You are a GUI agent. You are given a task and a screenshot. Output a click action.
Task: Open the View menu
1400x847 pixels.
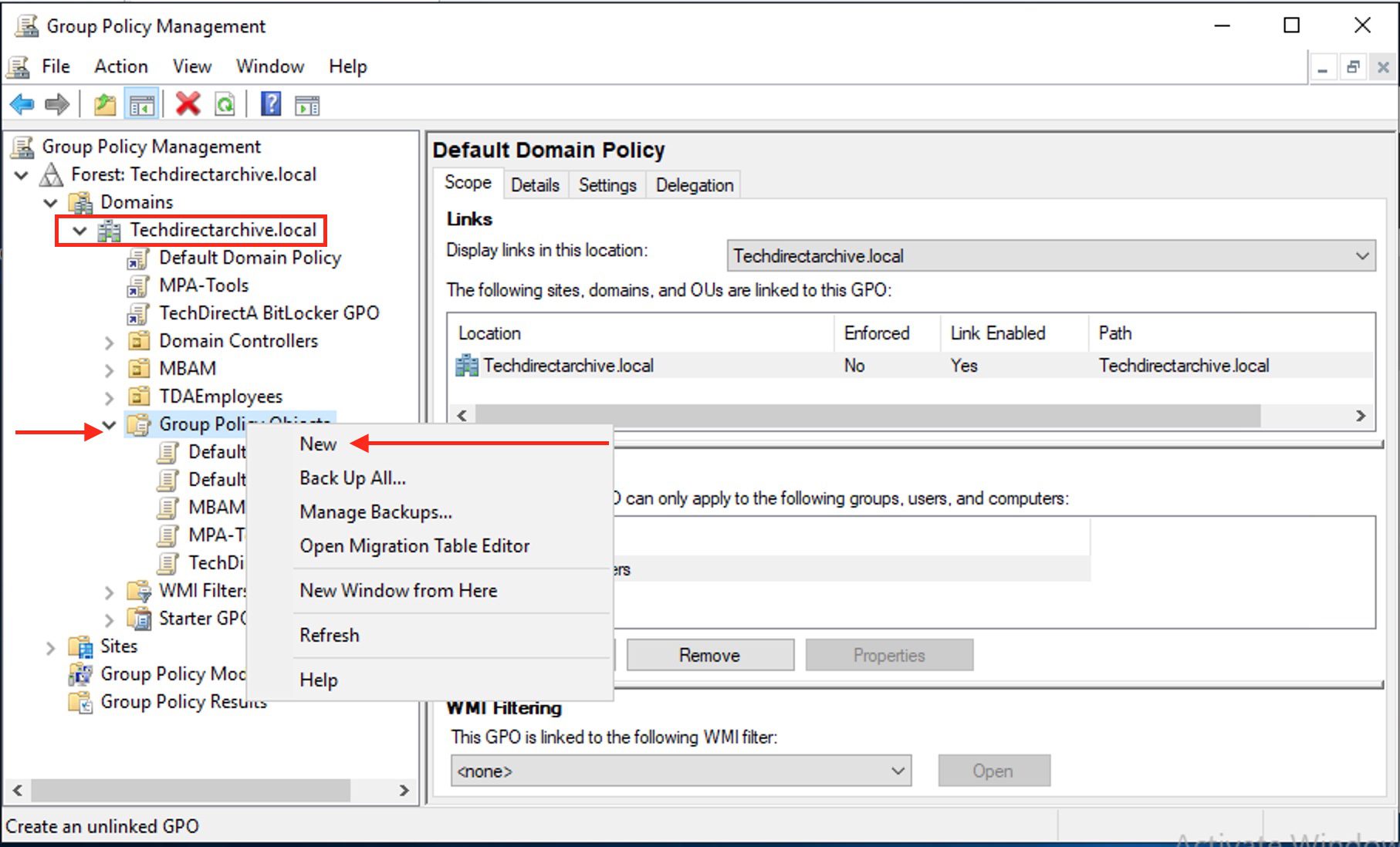tap(192, 66)
